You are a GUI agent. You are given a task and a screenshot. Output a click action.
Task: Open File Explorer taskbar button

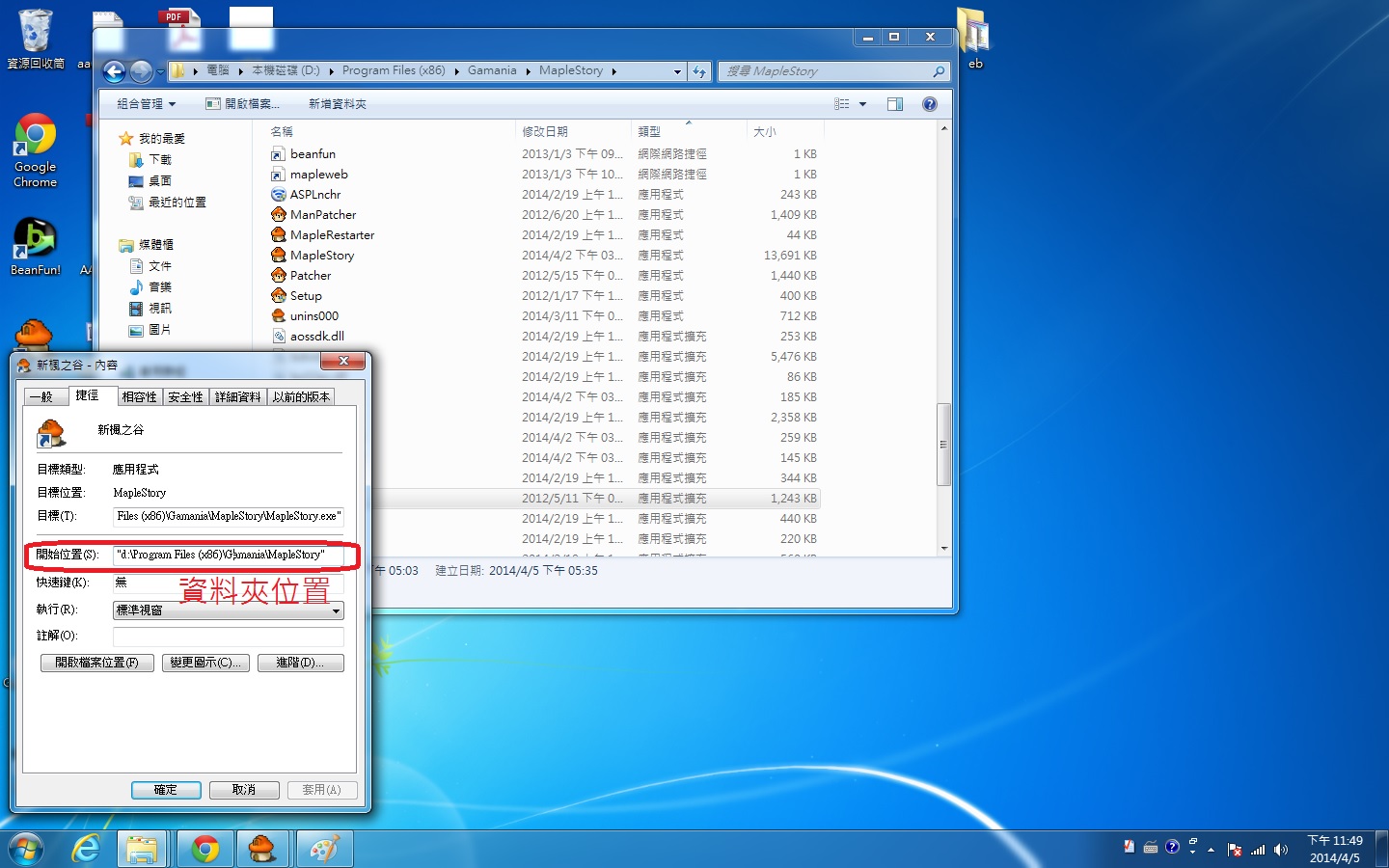142,849
